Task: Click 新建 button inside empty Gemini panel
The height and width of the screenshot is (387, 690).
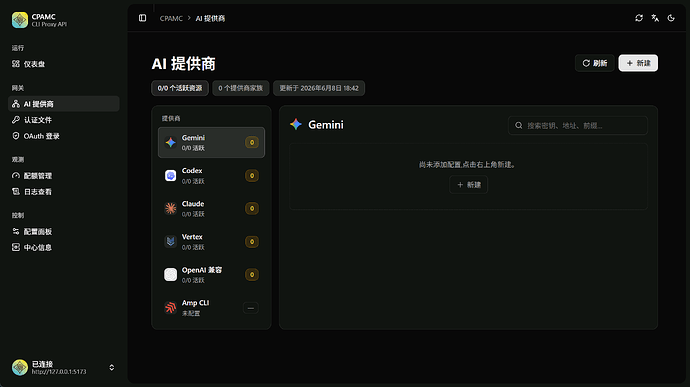Action: (468, 184)
